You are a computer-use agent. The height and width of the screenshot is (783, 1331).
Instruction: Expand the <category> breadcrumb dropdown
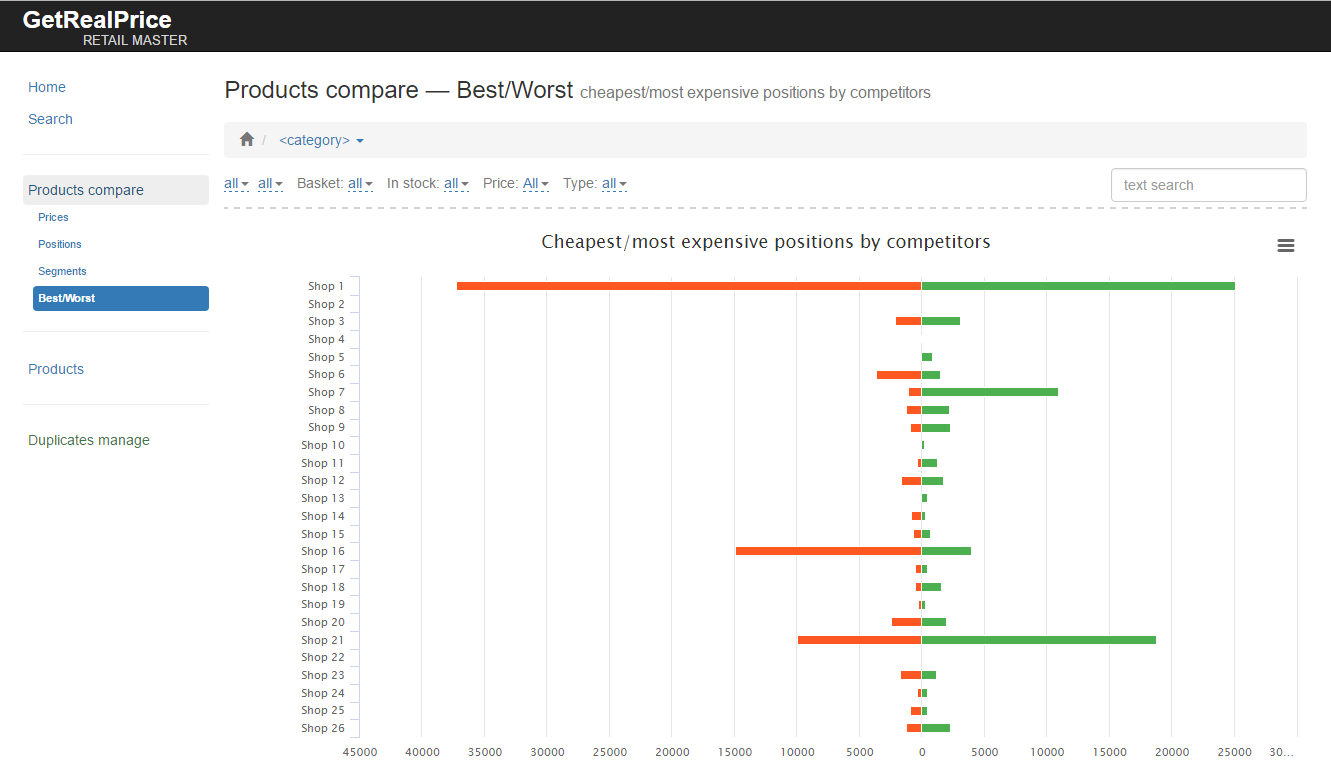[x=321, y=140]
